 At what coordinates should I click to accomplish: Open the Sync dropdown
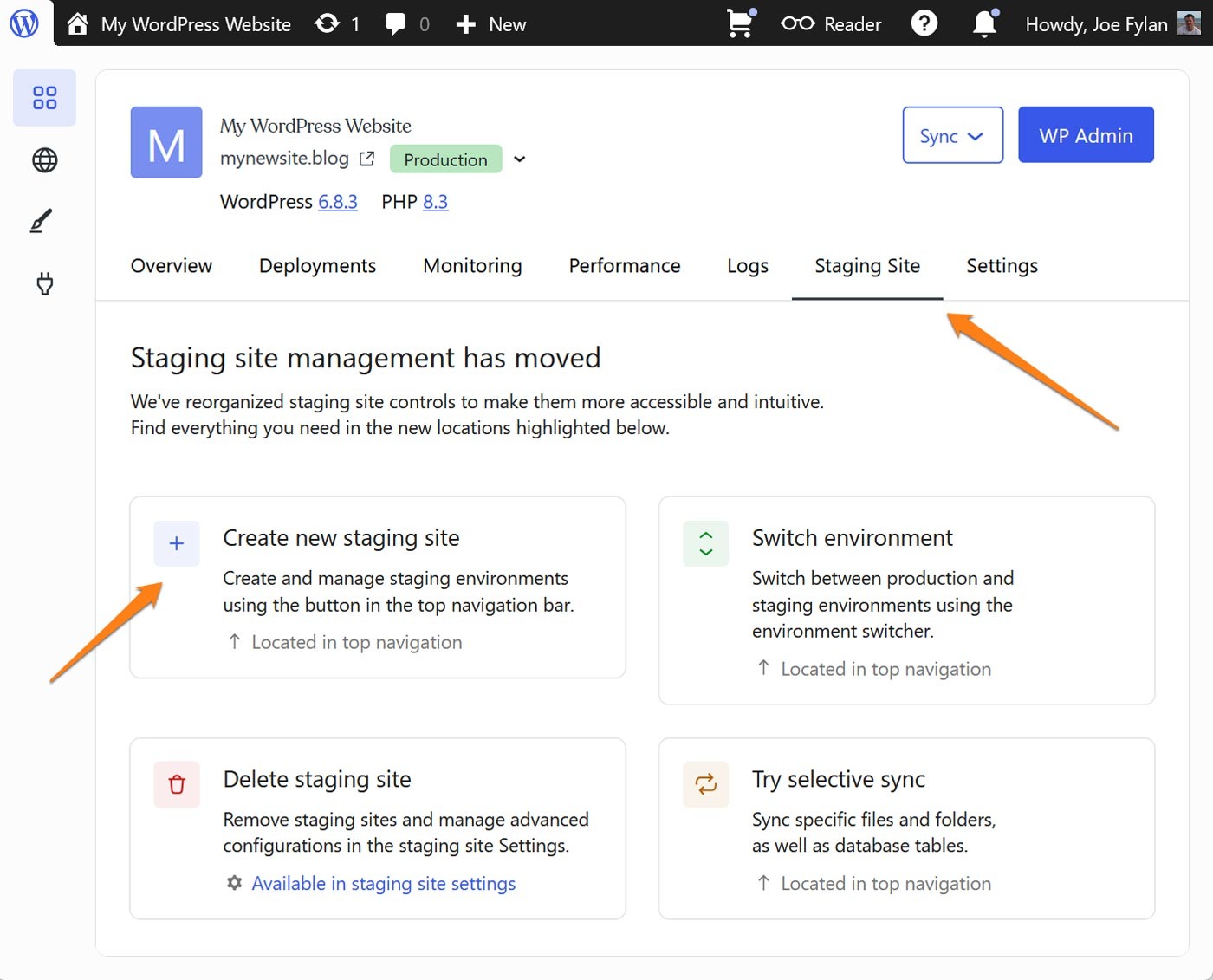952,135
